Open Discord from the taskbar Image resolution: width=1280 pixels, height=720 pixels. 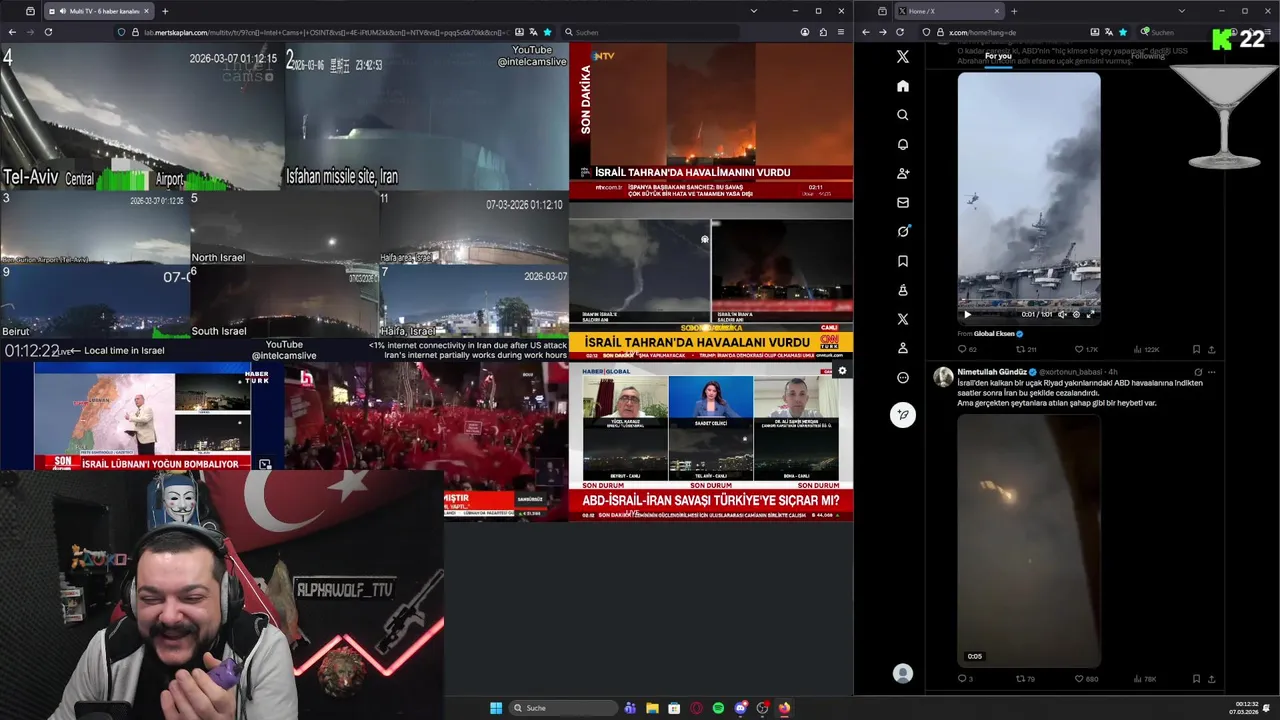[x=740, y=708]
